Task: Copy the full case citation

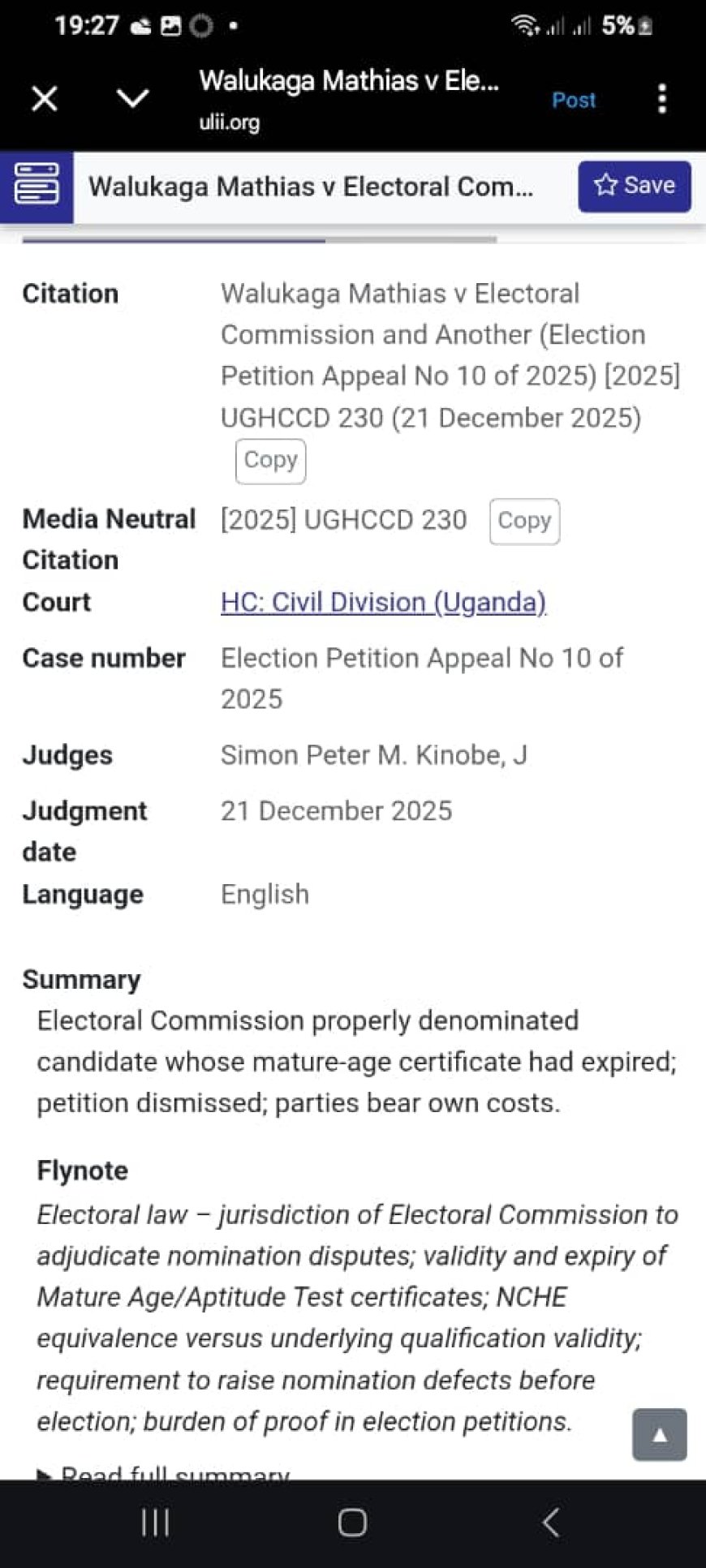Action: (270, 460)
